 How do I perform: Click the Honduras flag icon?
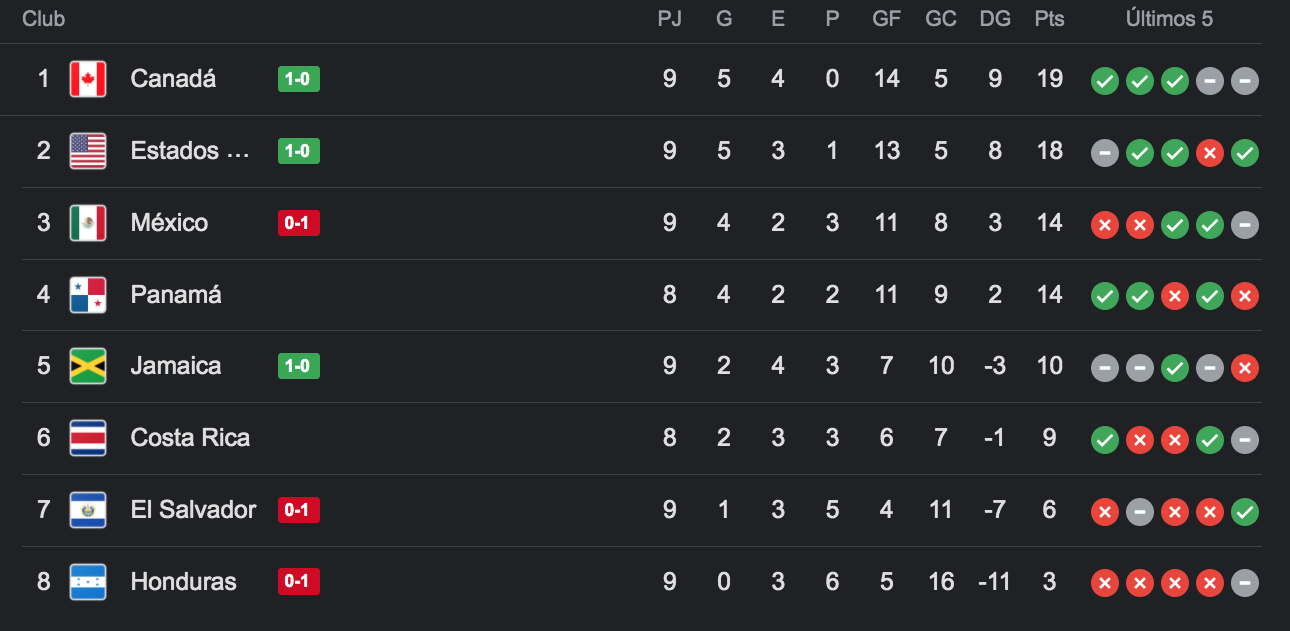point(88,581)
